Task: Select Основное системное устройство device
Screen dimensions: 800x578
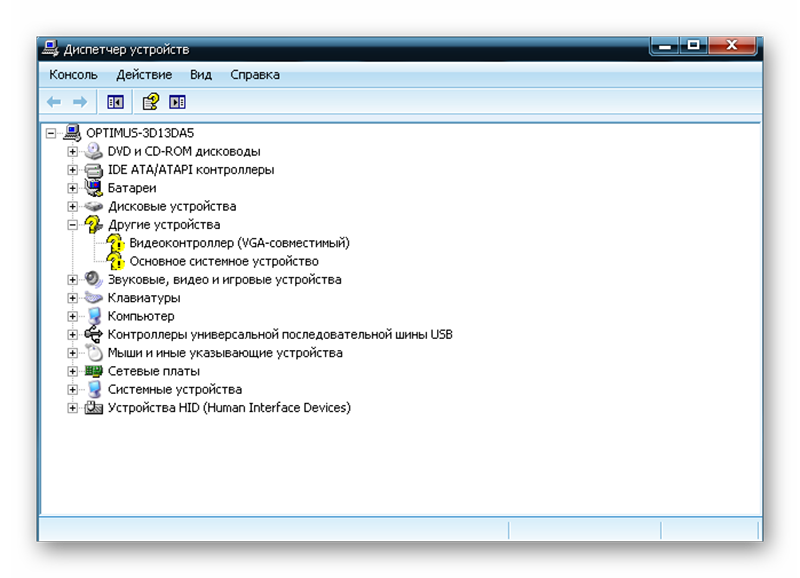Action: pos(224,261)
